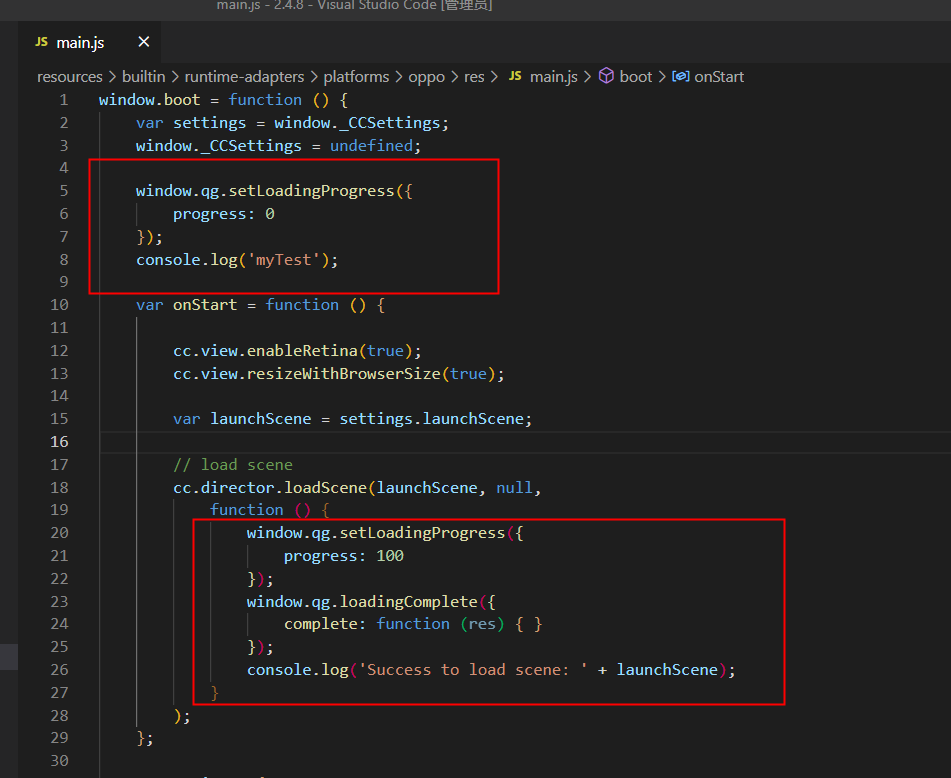Click 'settings' in the var declaration on line 2
The width and height of the screenshot is (951, 778).
(209, 123)
